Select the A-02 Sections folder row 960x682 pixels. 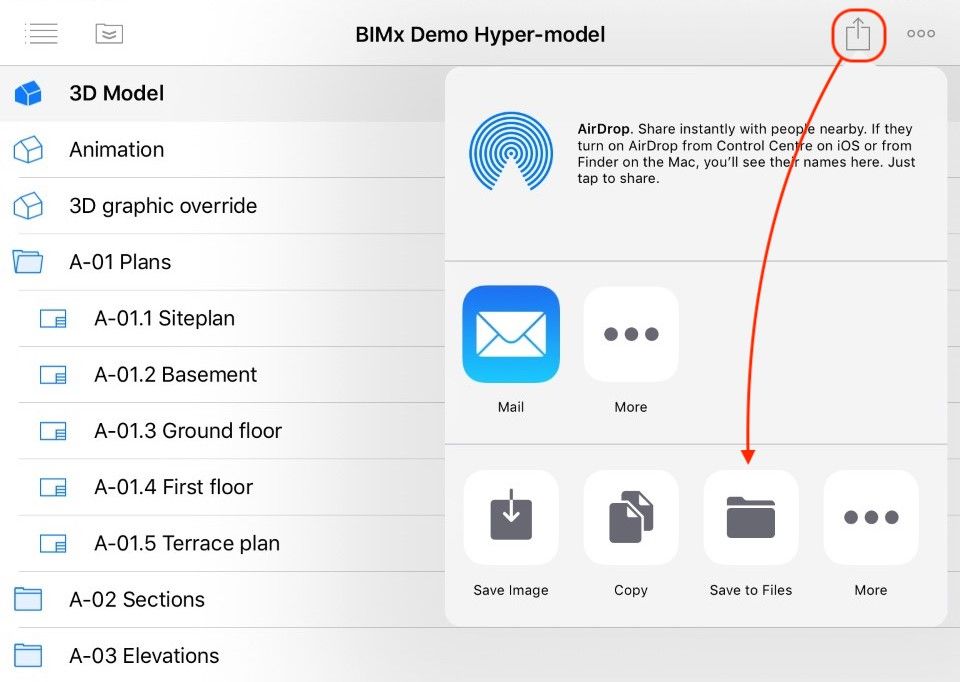(x=223, y=599)
